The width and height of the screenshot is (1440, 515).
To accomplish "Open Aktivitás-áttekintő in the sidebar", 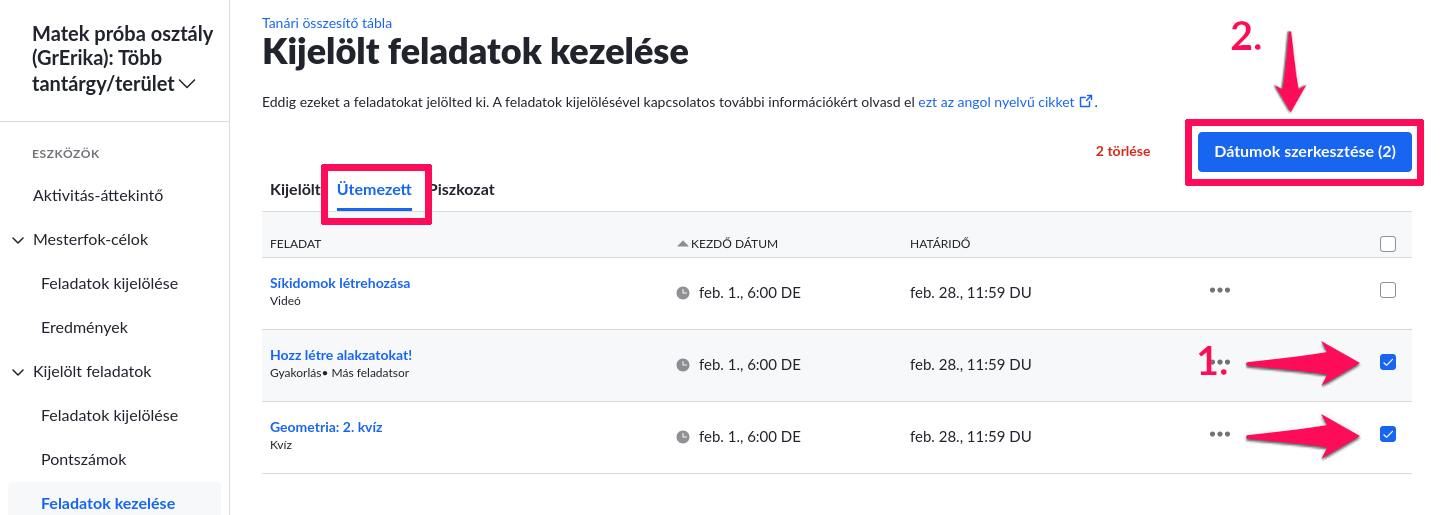I will 98,196.
